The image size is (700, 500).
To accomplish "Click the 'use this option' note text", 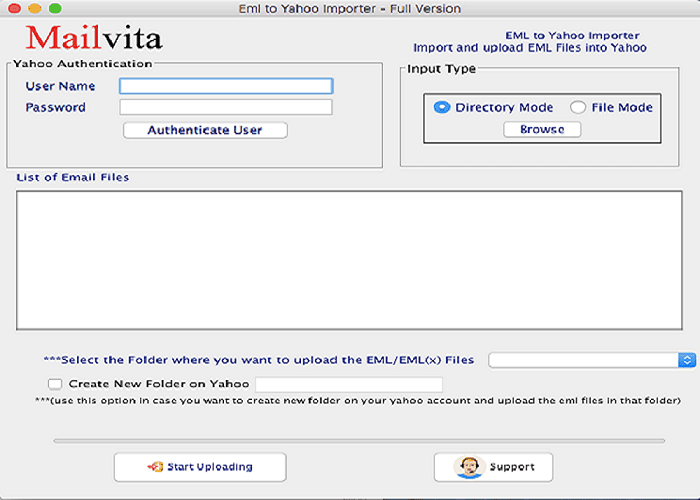I will click(358, 400).
